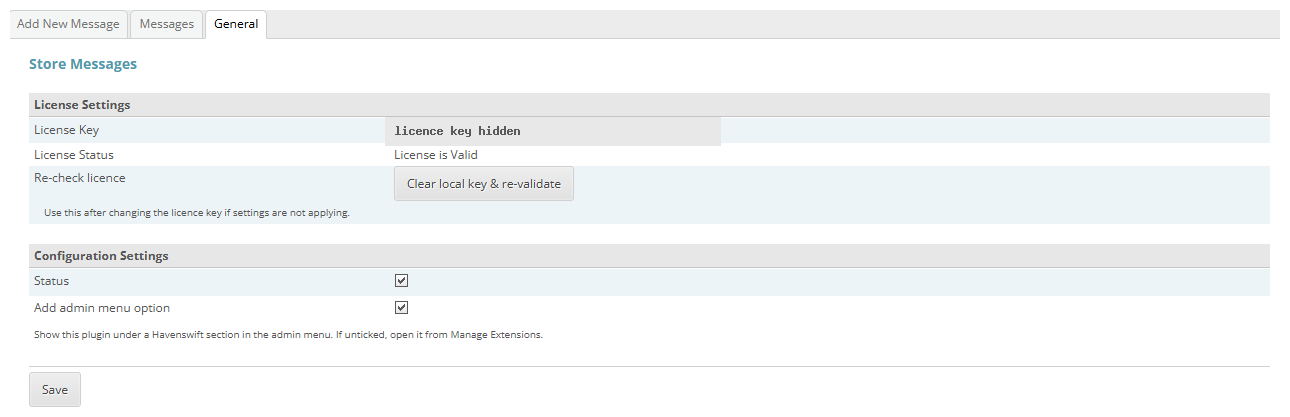
Task: Save the plugin settings
Action: click(55, 390)
